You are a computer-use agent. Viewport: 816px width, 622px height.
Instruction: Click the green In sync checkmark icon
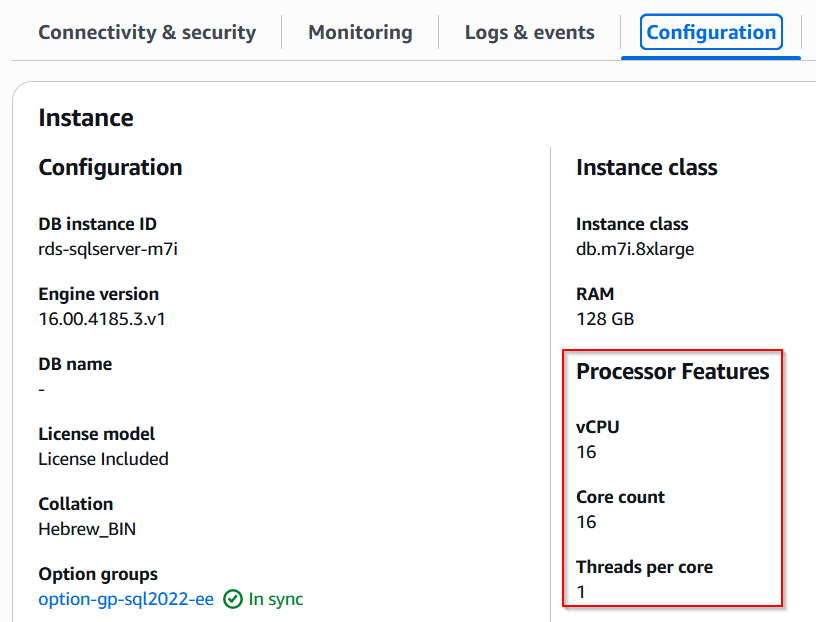233,600
